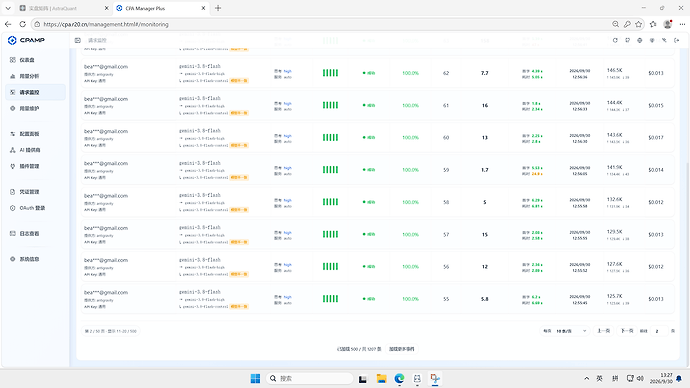Click the browser back arrow
Image resolution: width=690 pixels, height=388 pixels.
(x=8, y=24)
